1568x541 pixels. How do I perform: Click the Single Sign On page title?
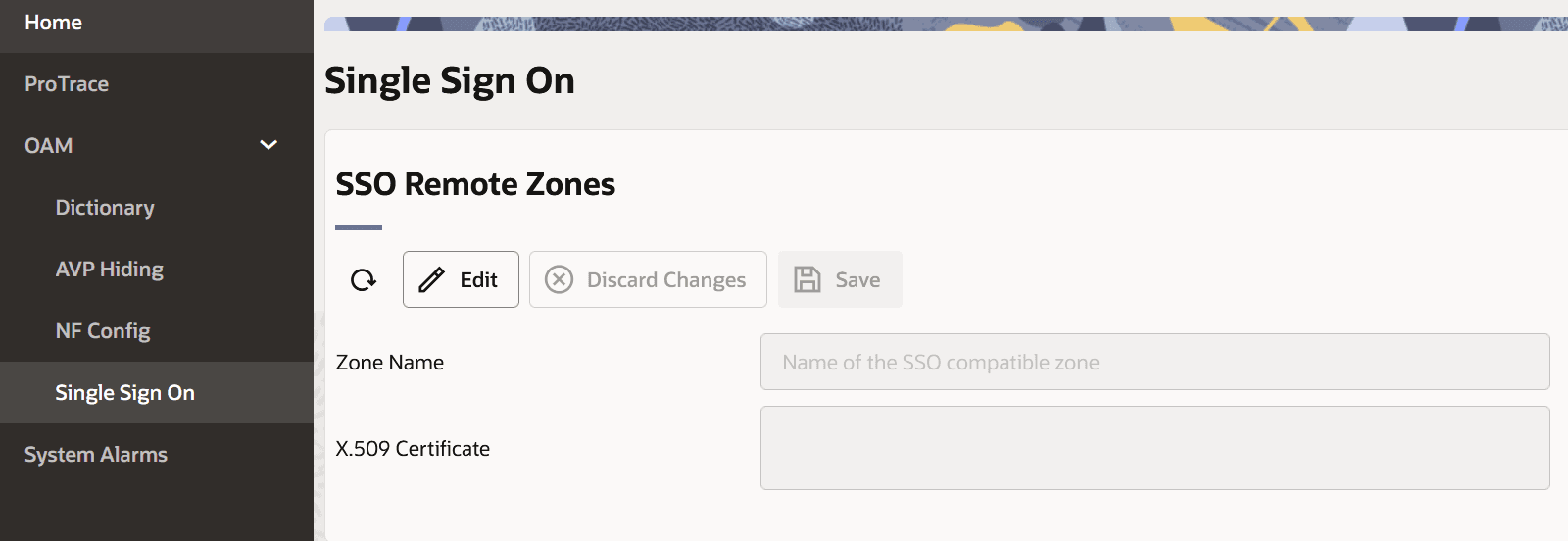pyautogui.click(x=450, y=80)
